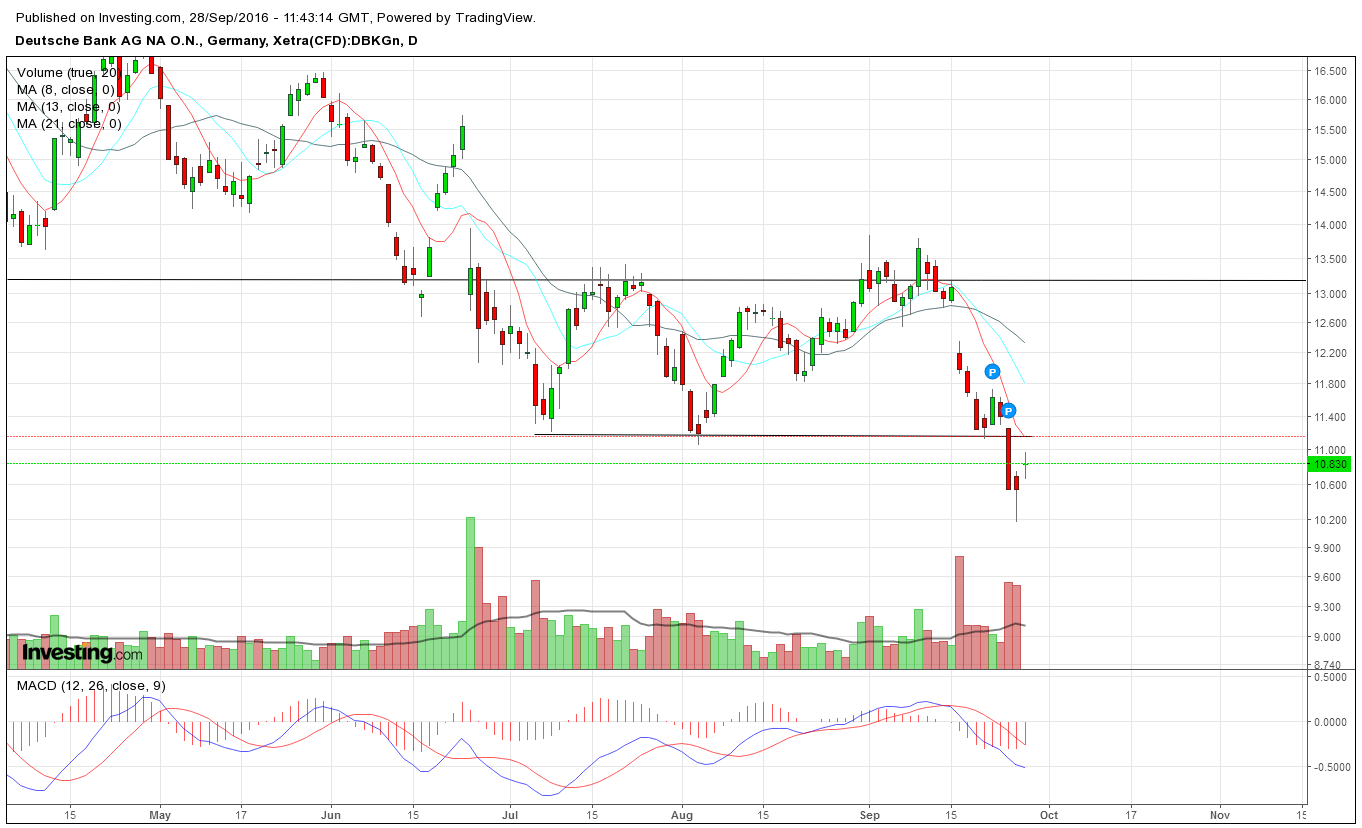The width and height of the screenshot is (1362, 828).
Task: Click the 0.5000 MACD axis label
Action: [1331, 678]
